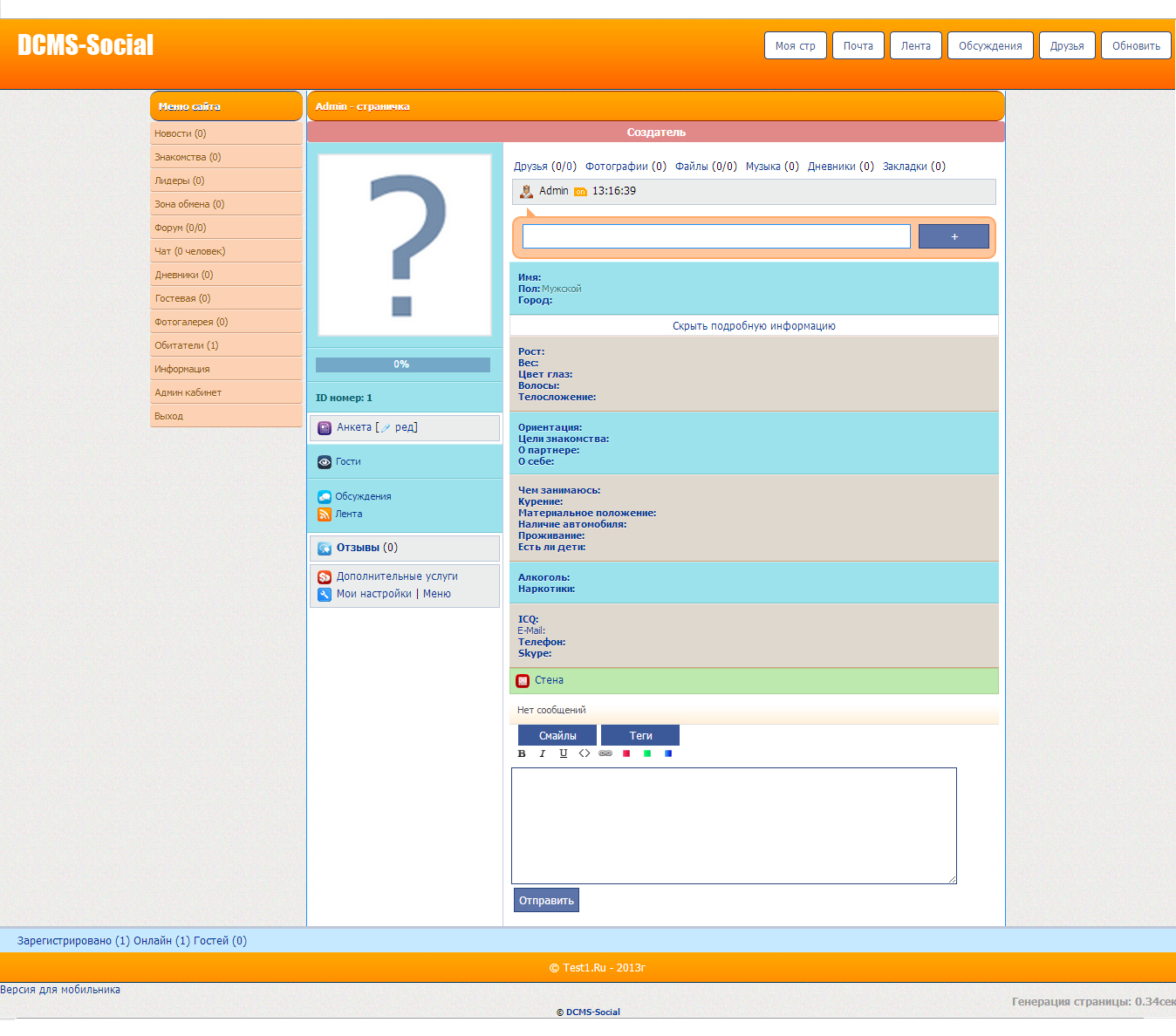Viewport: 1176px width, 1036px height.
Task: Click the plus button to post status
Action: (954, 236)
